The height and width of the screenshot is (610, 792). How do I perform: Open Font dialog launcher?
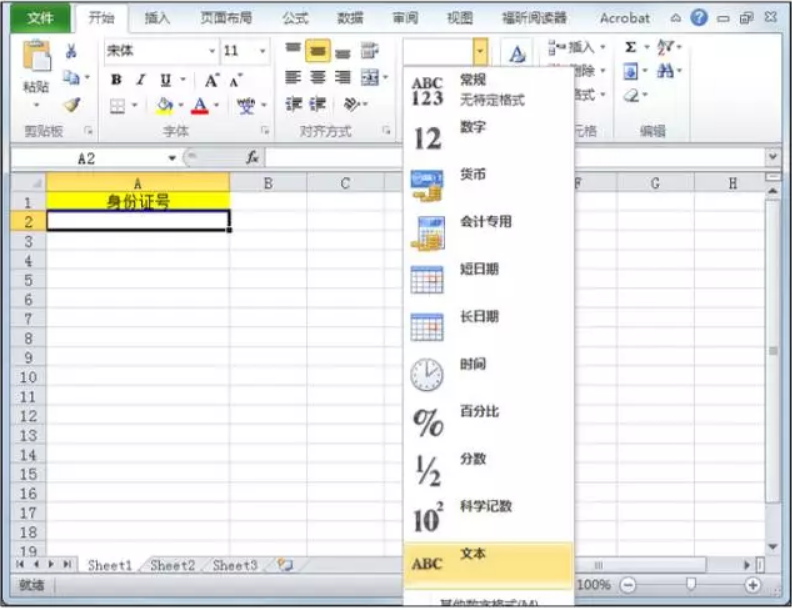tap(265, 131)
